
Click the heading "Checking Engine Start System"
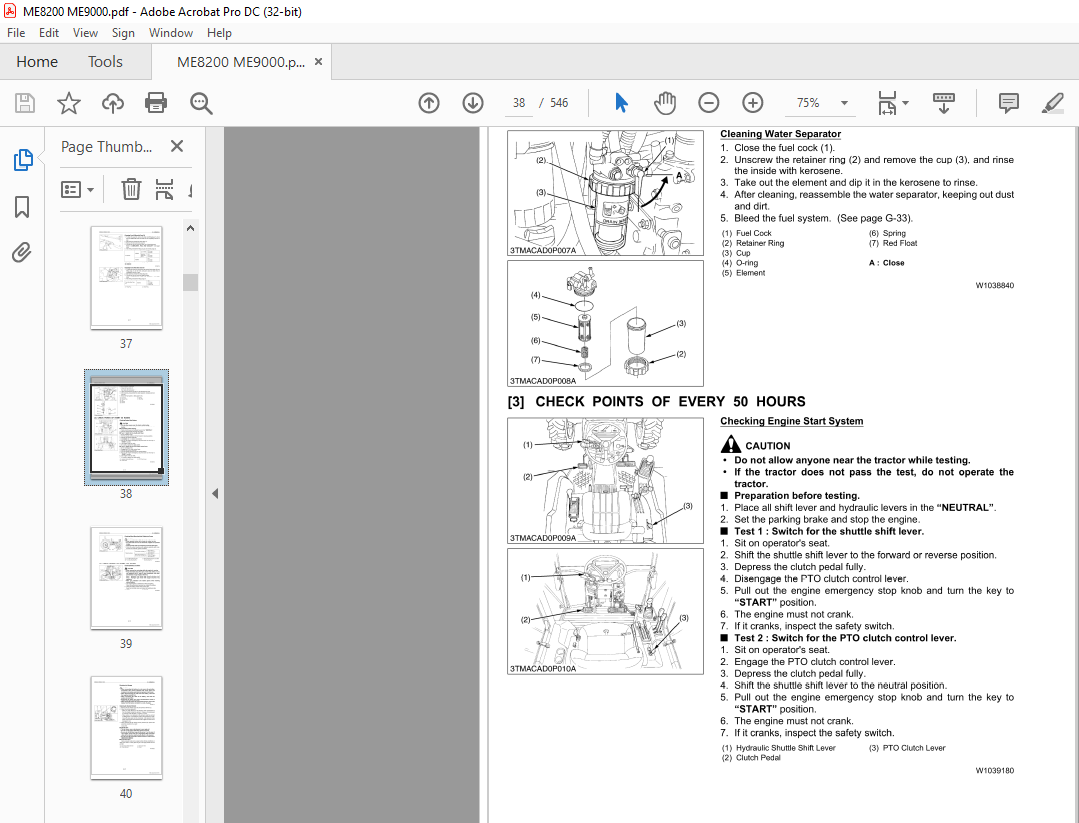(x=791, y=420)
